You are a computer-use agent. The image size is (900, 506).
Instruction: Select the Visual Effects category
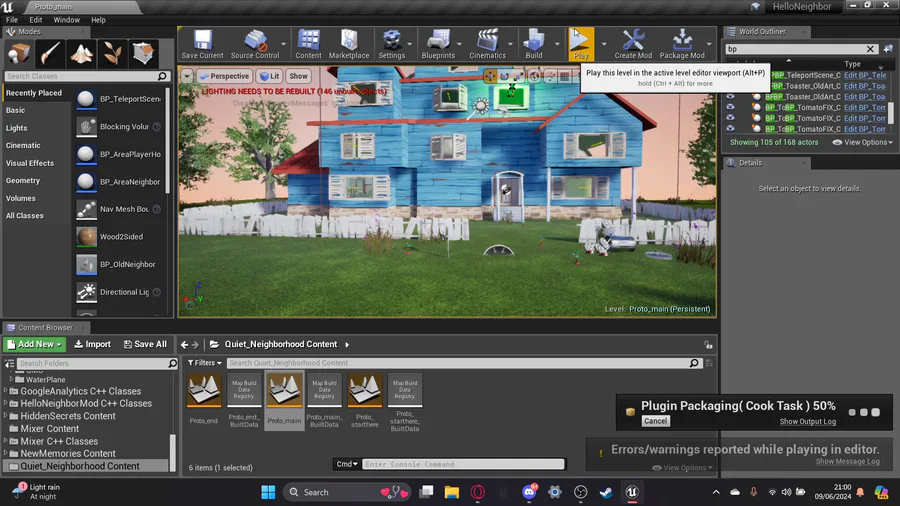[x=30, y=163]
